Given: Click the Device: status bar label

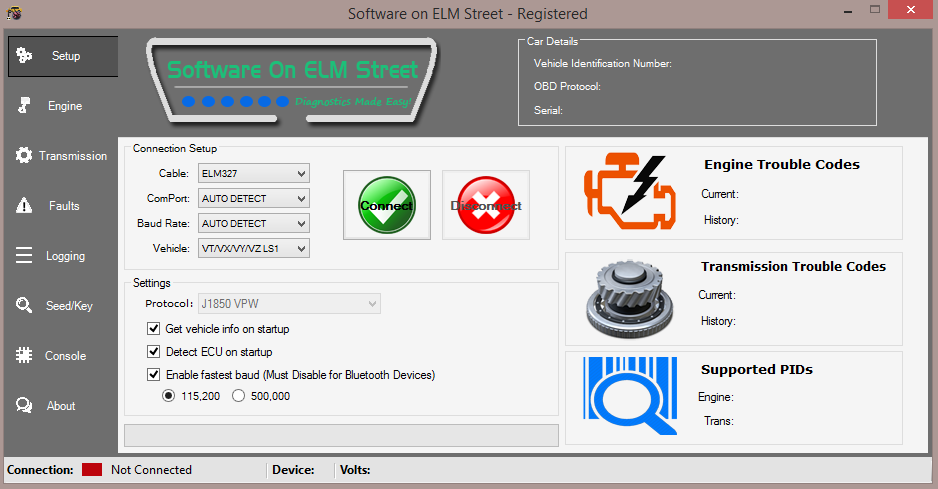Looking at the screenshot, I should coord(293,470).
